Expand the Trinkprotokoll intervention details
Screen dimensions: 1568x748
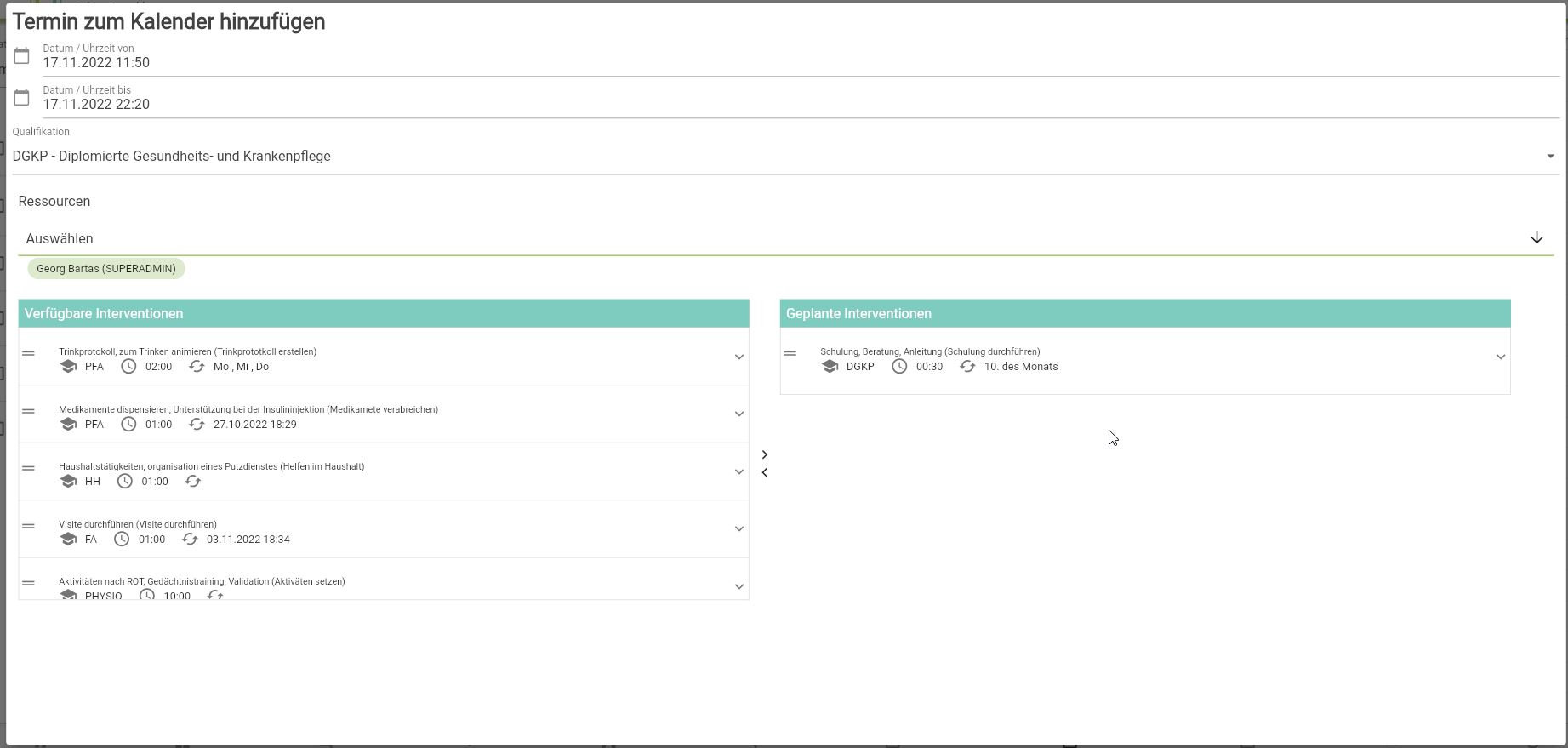[x=738, y=357]
